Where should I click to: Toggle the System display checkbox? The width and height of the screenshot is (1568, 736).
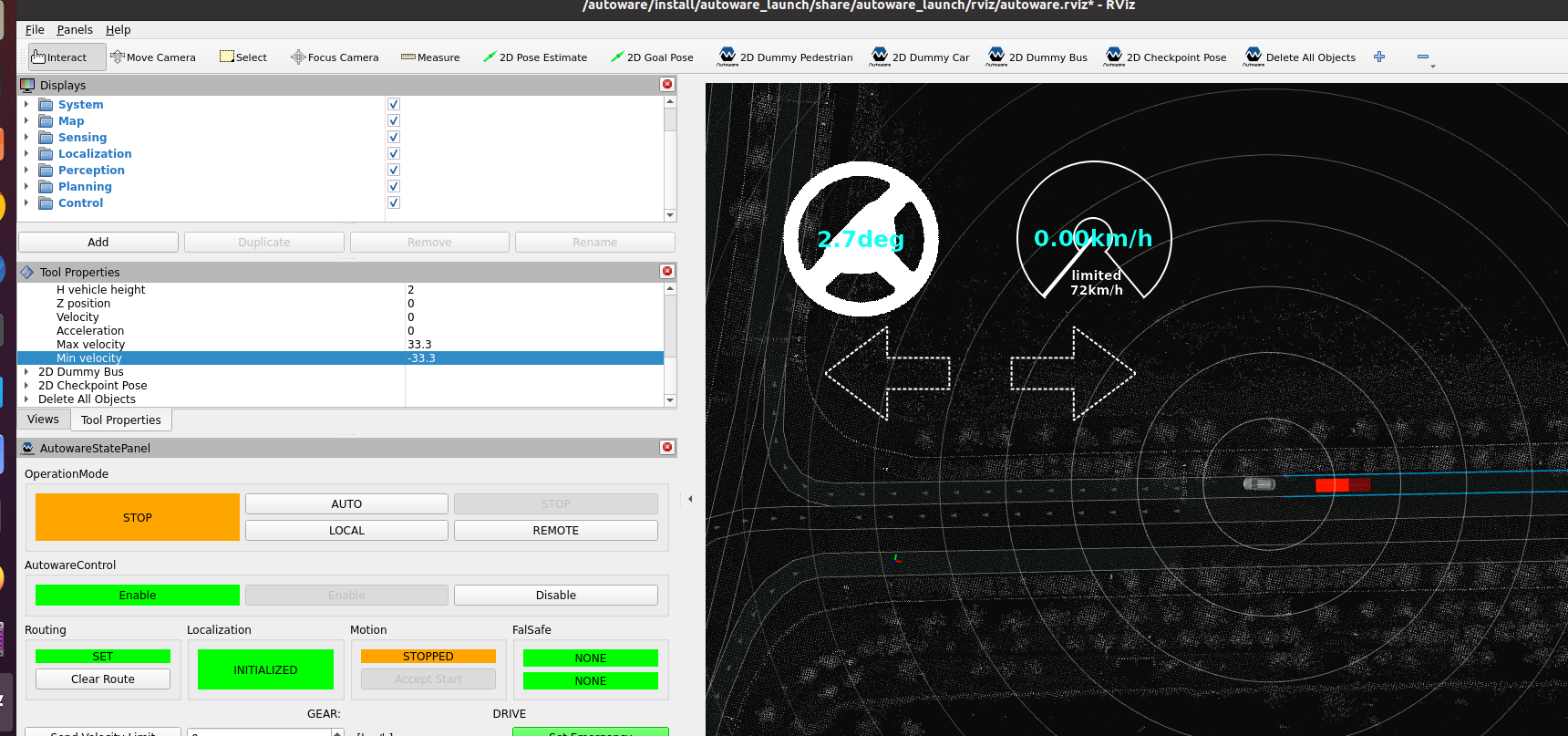point(394,104)
